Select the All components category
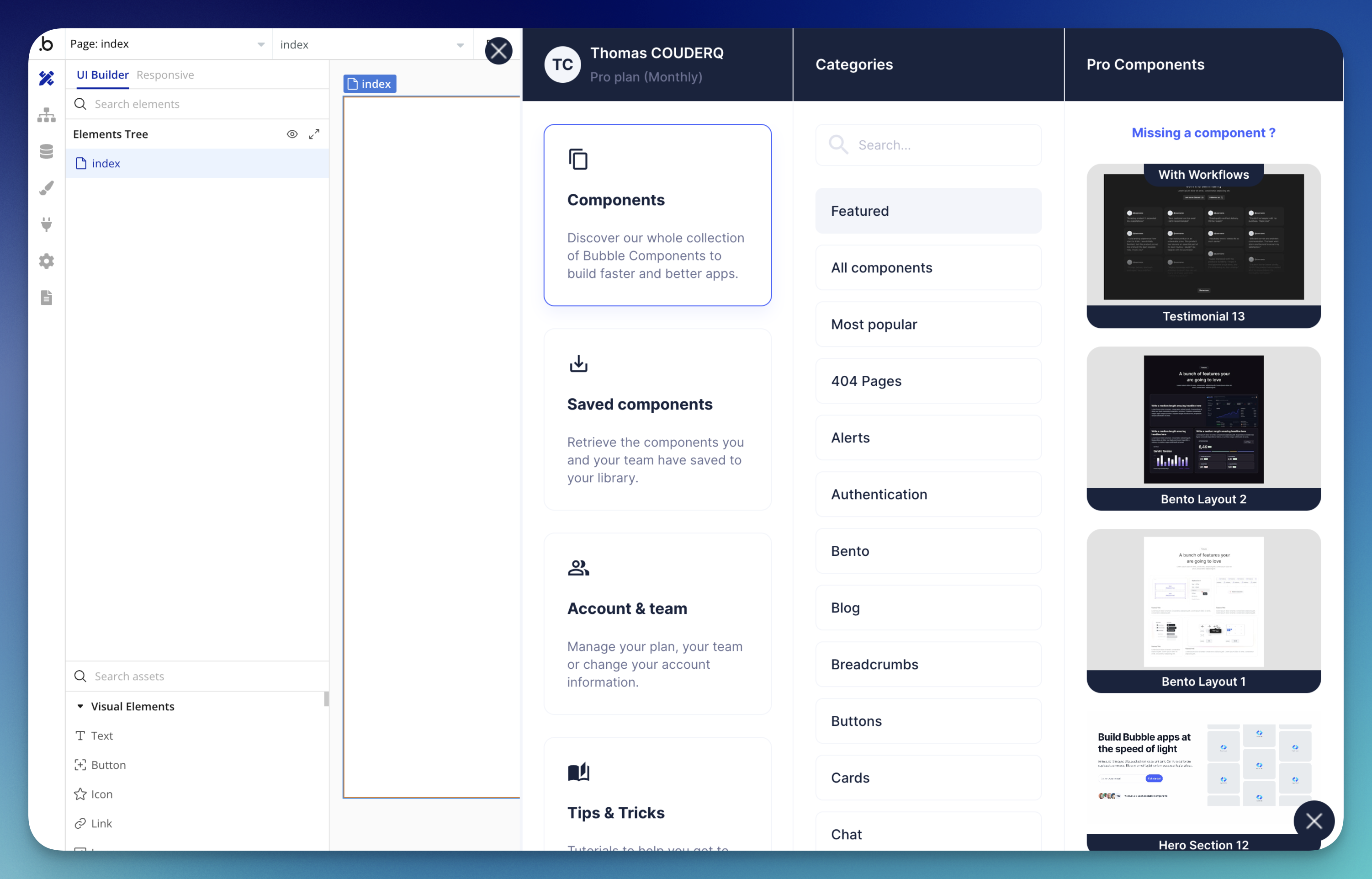This screenshot has width=1372, height=879. (928, 267)
